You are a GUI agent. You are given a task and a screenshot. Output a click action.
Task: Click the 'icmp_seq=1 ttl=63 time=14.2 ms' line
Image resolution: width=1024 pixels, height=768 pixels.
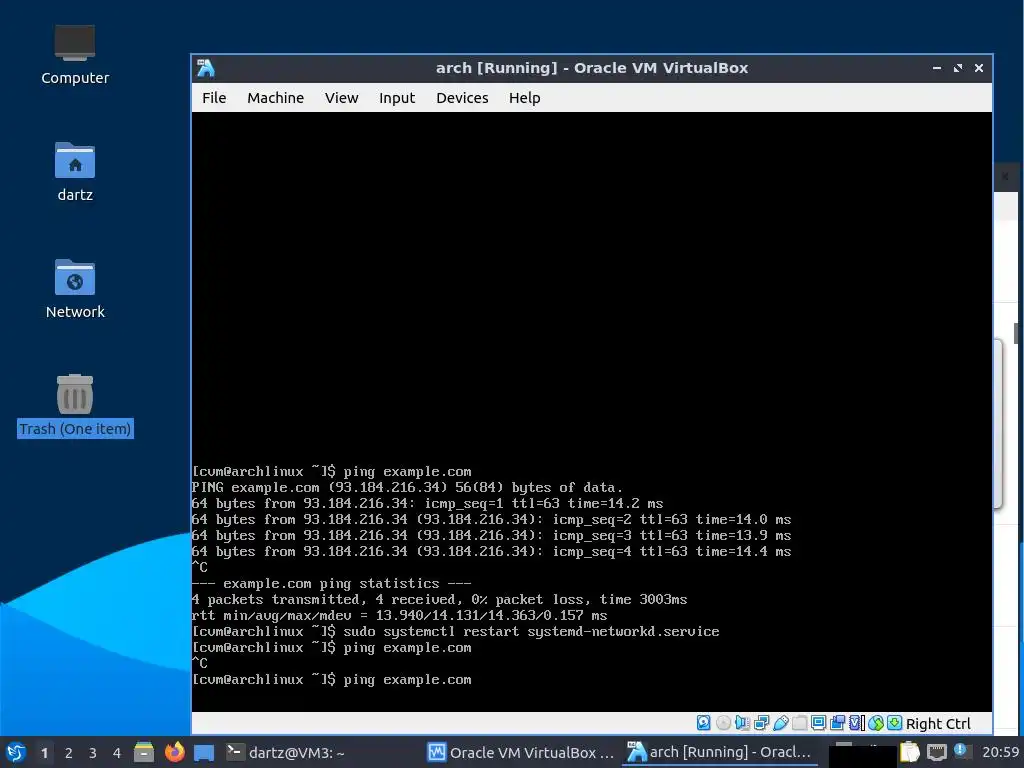click(427, 504)
